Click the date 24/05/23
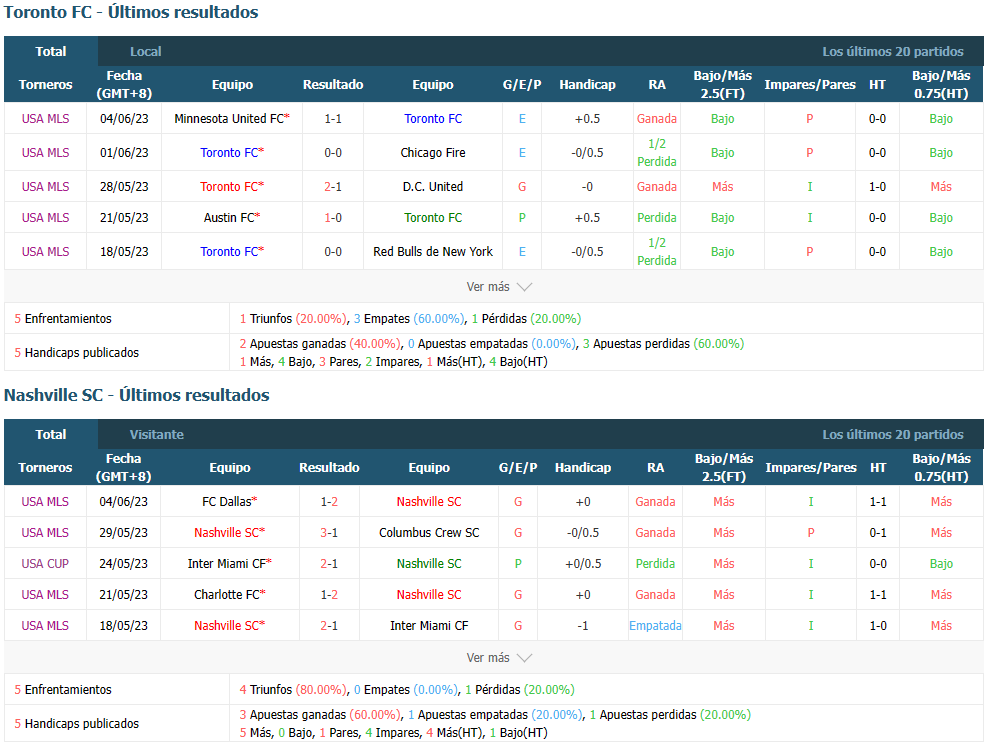The height and width of the screenshot is (747, 990). coord(124,564)
